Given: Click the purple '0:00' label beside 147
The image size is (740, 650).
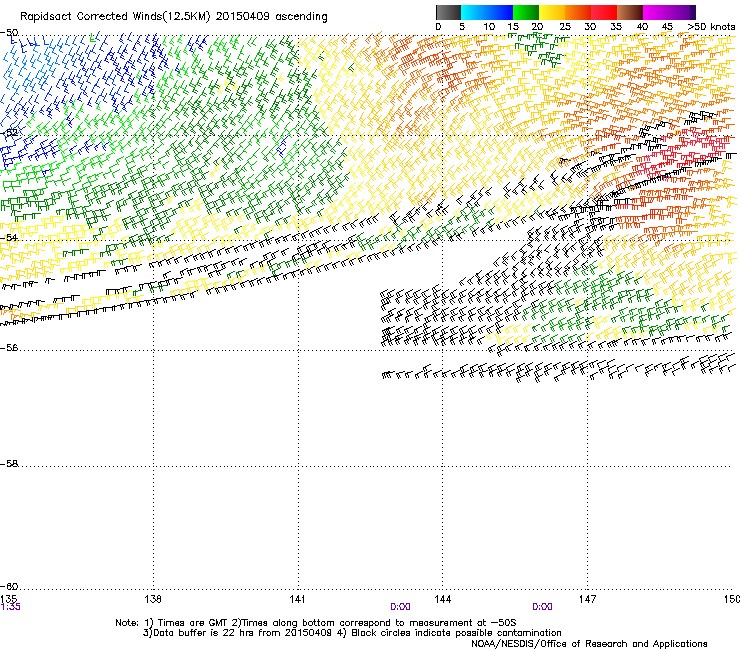Looking at the screenshot, I should 542,607.
